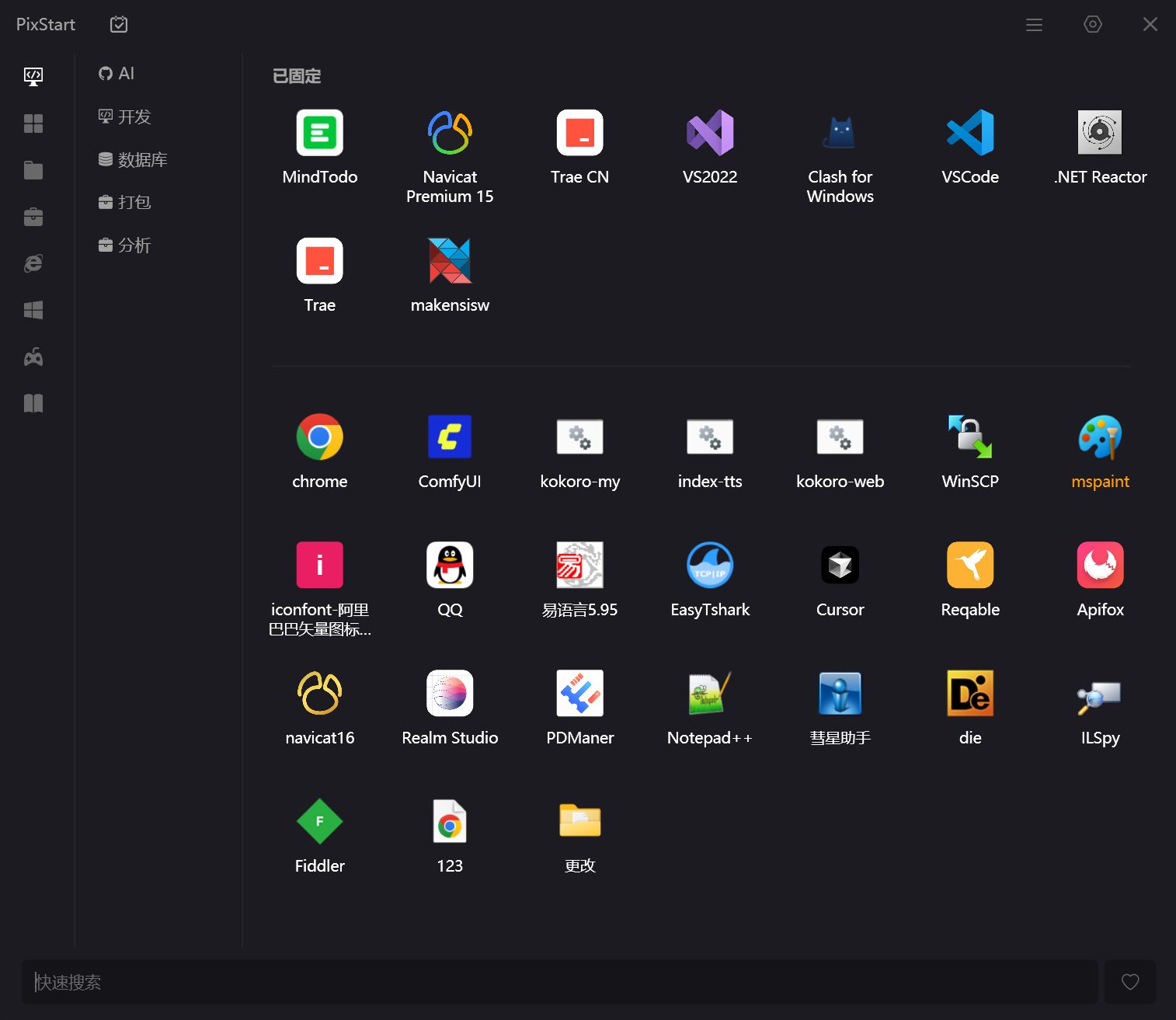Open the todo checklist next to PixStart

pos(118,24)
